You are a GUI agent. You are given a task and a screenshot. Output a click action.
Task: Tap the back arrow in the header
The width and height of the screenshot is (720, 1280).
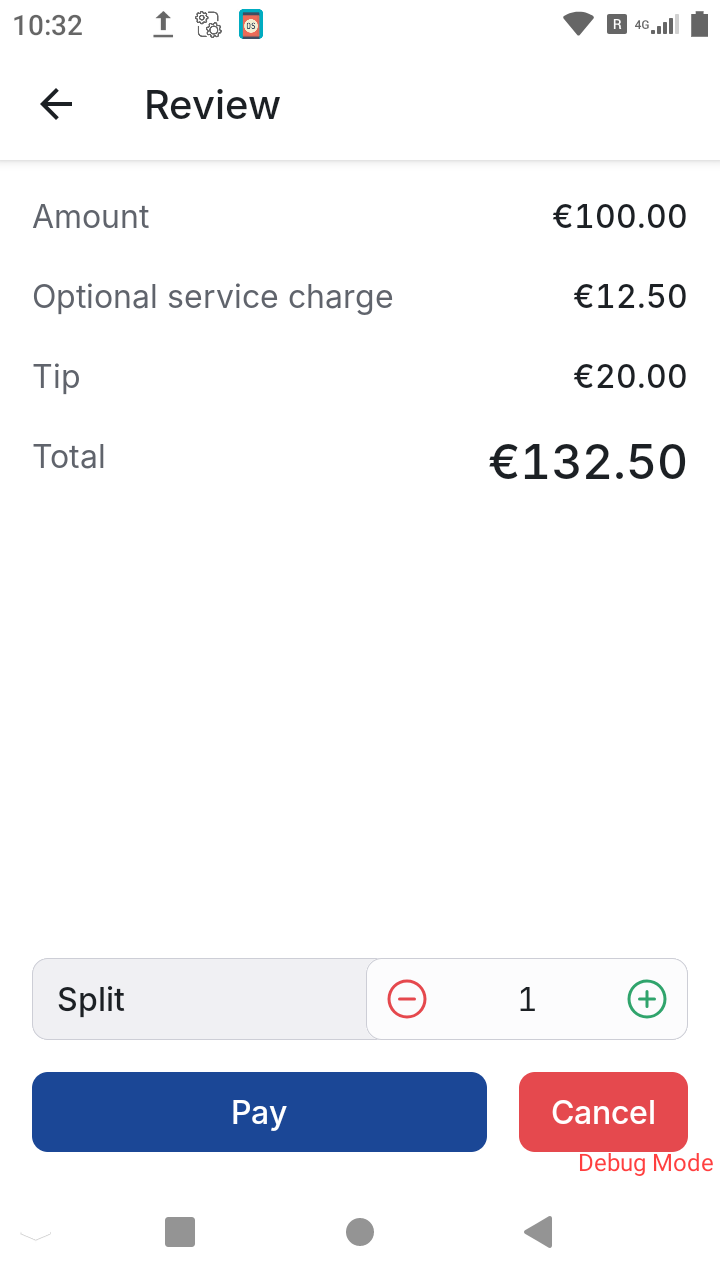[56, 105]
